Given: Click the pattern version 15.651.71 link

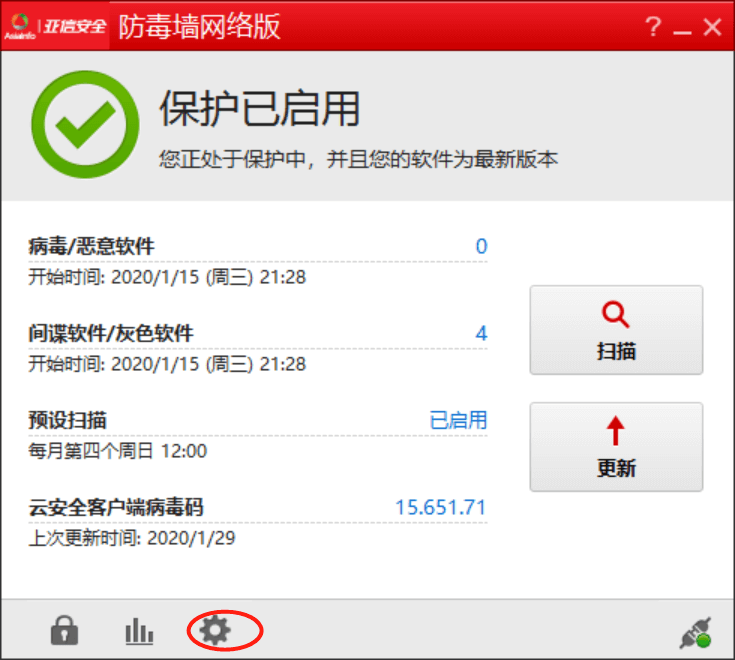Looking at the screenshot, I should tap(441, 507).
